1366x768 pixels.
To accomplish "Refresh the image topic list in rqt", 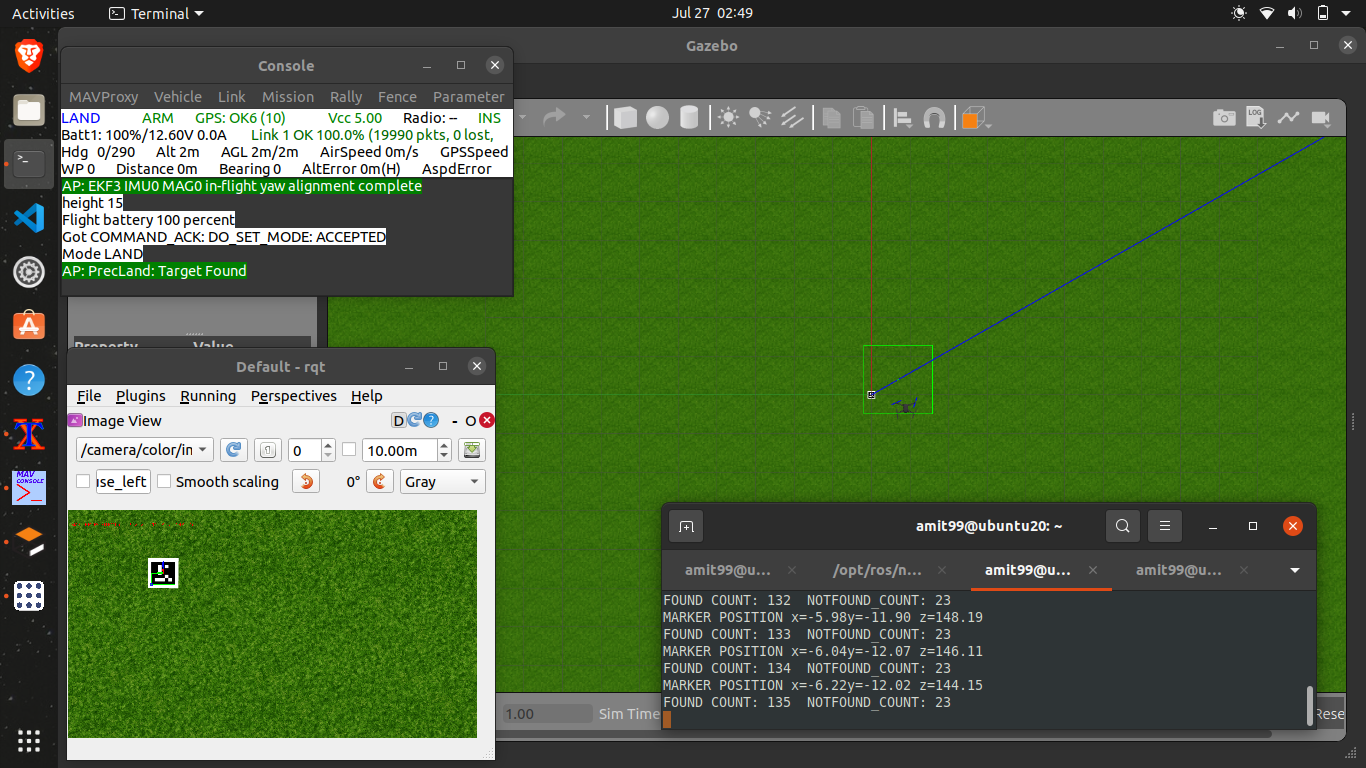I will pyautogui.click(x=233, y=451).
